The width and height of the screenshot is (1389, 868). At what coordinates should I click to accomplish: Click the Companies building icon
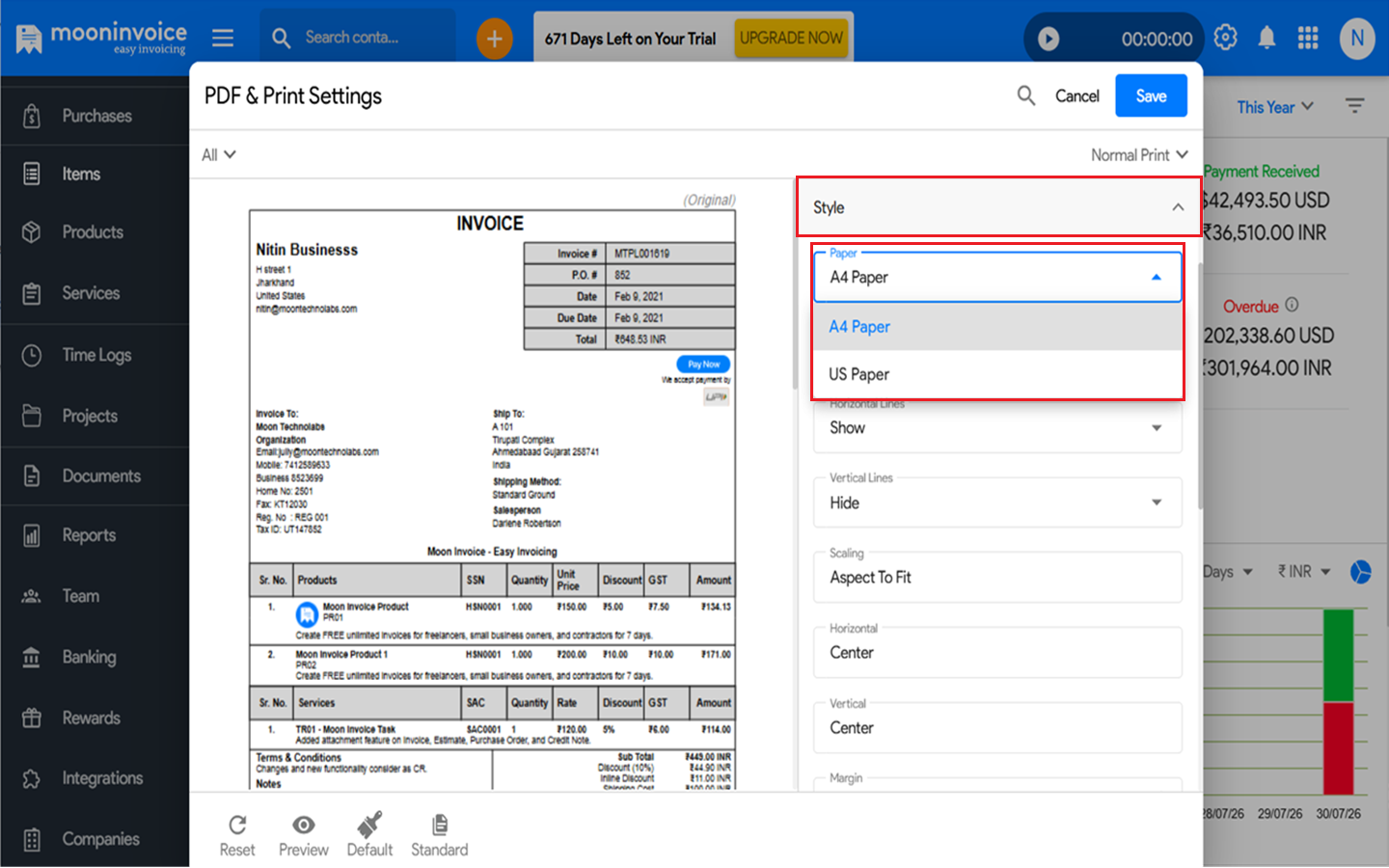[32, 839]
